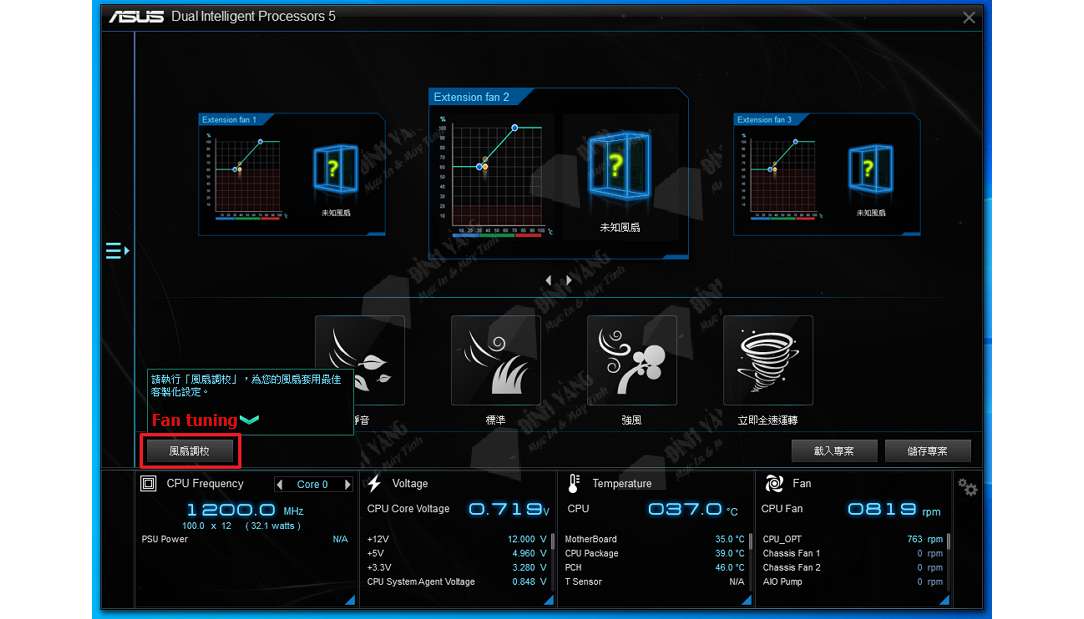The width and height of the screenshot is (1084, 619).
Task: Click the Extension fan 3 curve graph
Action: 783,176
